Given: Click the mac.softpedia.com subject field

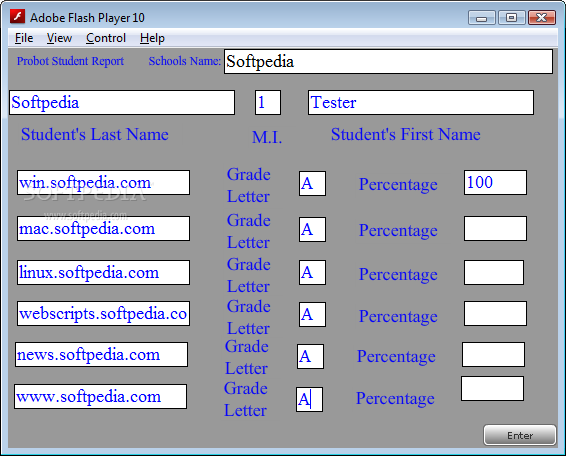Looking at the screenshot, I should click(x=103, y=229).
